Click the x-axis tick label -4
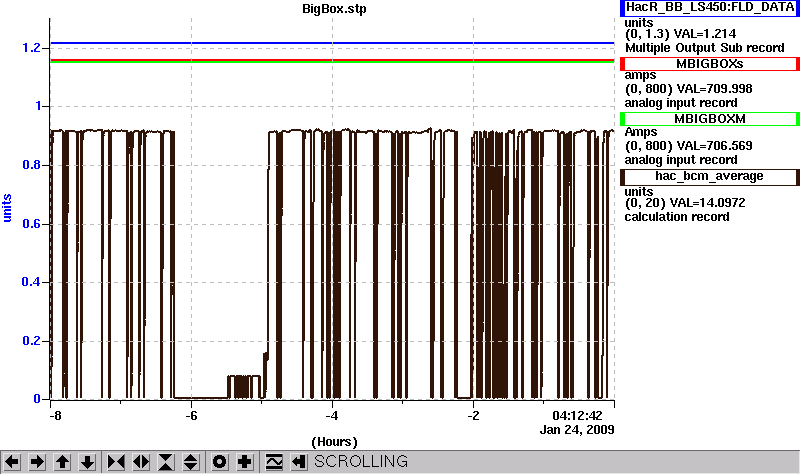 [x=332, y=416]
